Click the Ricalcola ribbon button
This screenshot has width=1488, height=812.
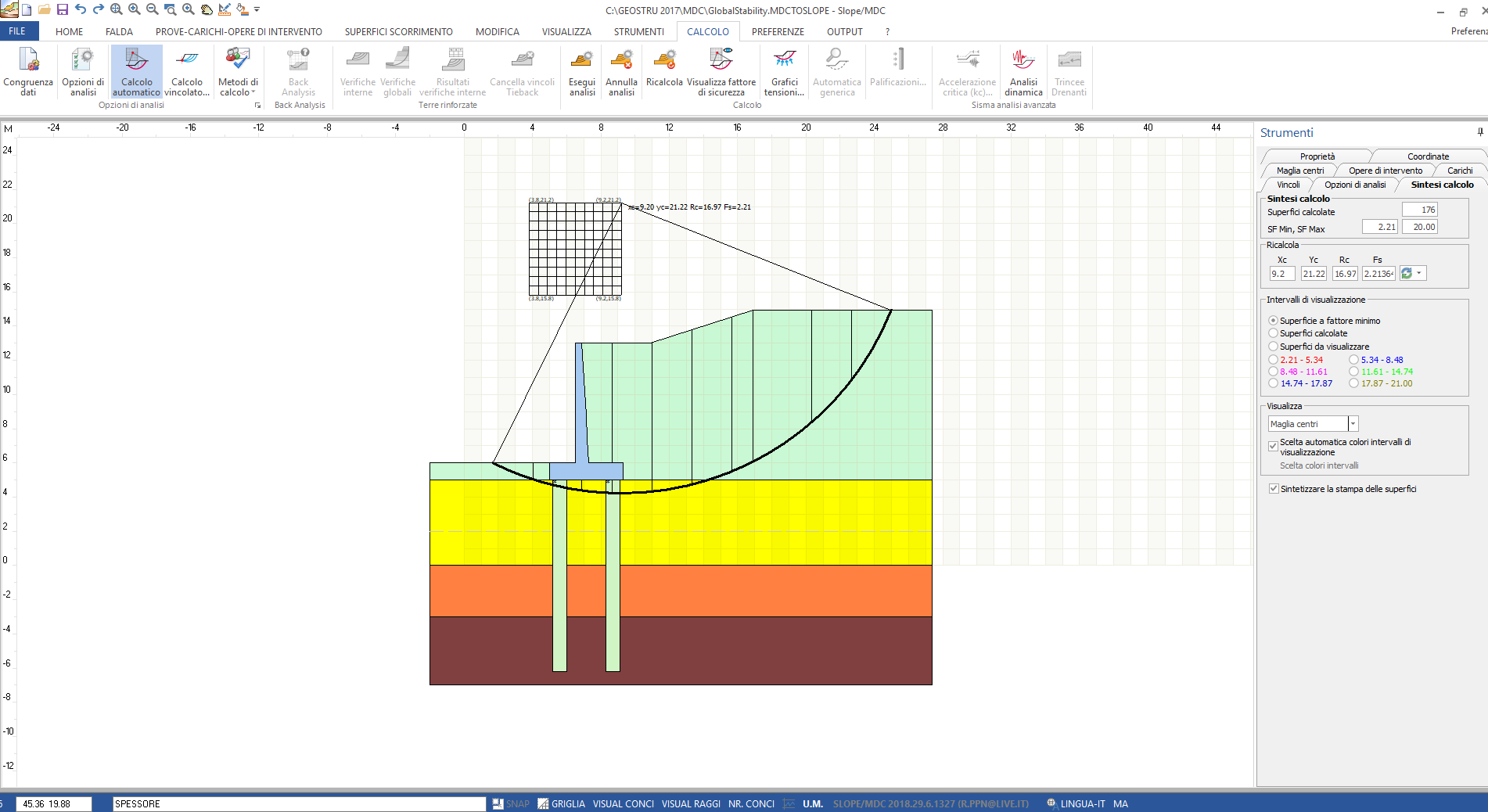[x=664, y=69]
